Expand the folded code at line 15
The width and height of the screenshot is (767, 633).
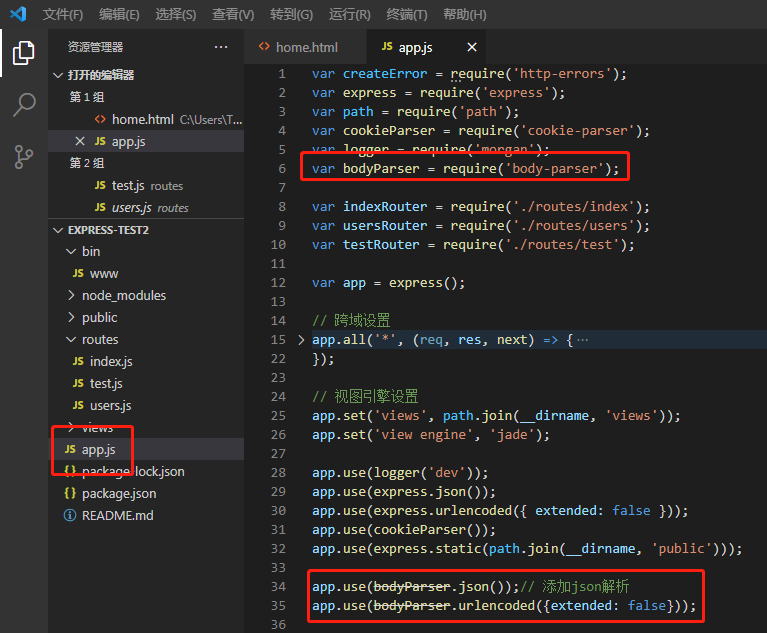(301, 339)
